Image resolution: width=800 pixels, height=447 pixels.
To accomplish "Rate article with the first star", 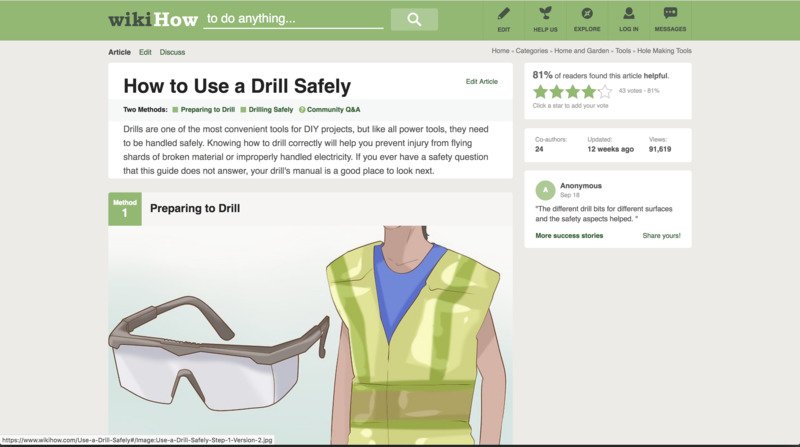I will tap(540, 92).
